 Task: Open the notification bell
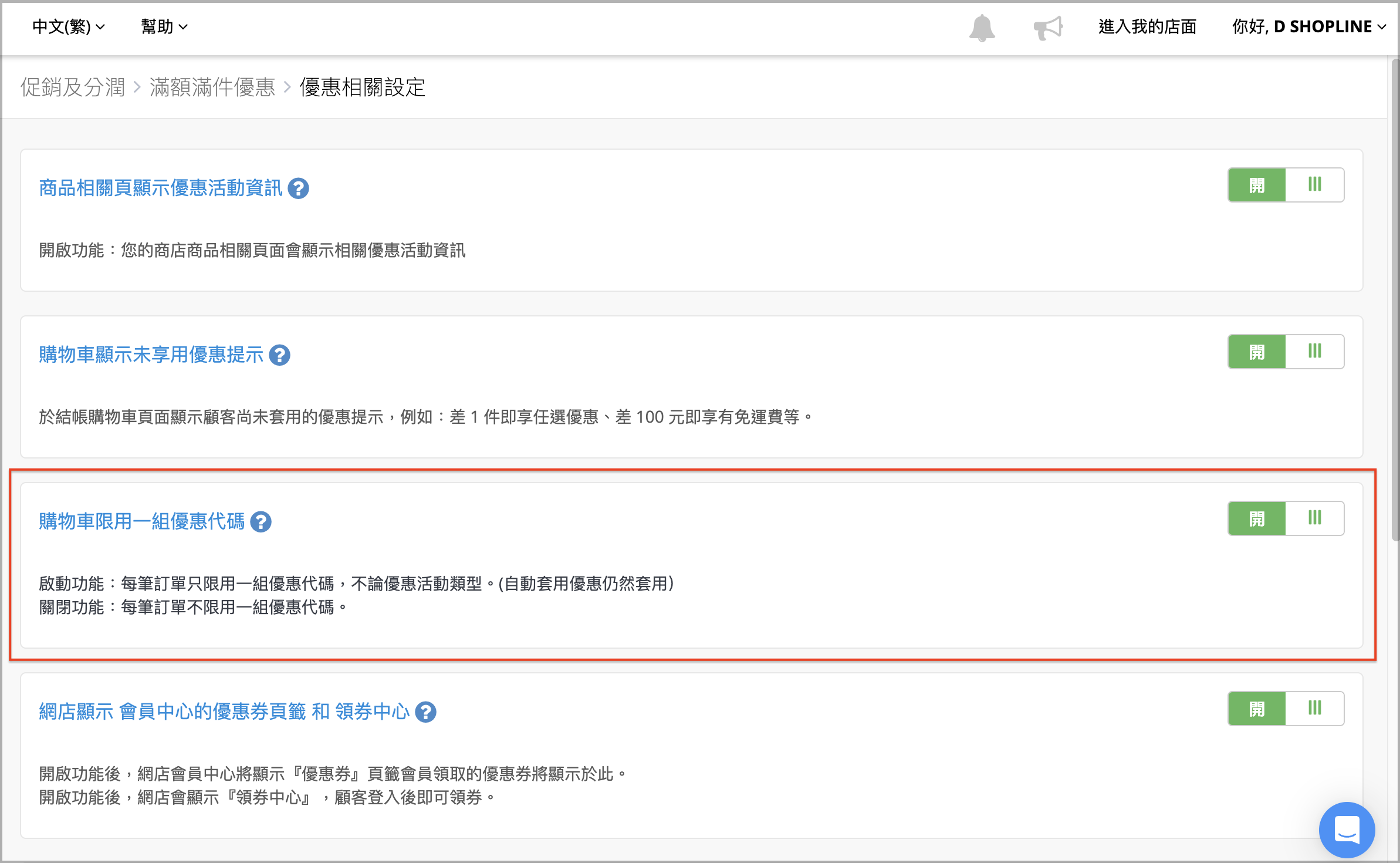(x=982, y=28)
